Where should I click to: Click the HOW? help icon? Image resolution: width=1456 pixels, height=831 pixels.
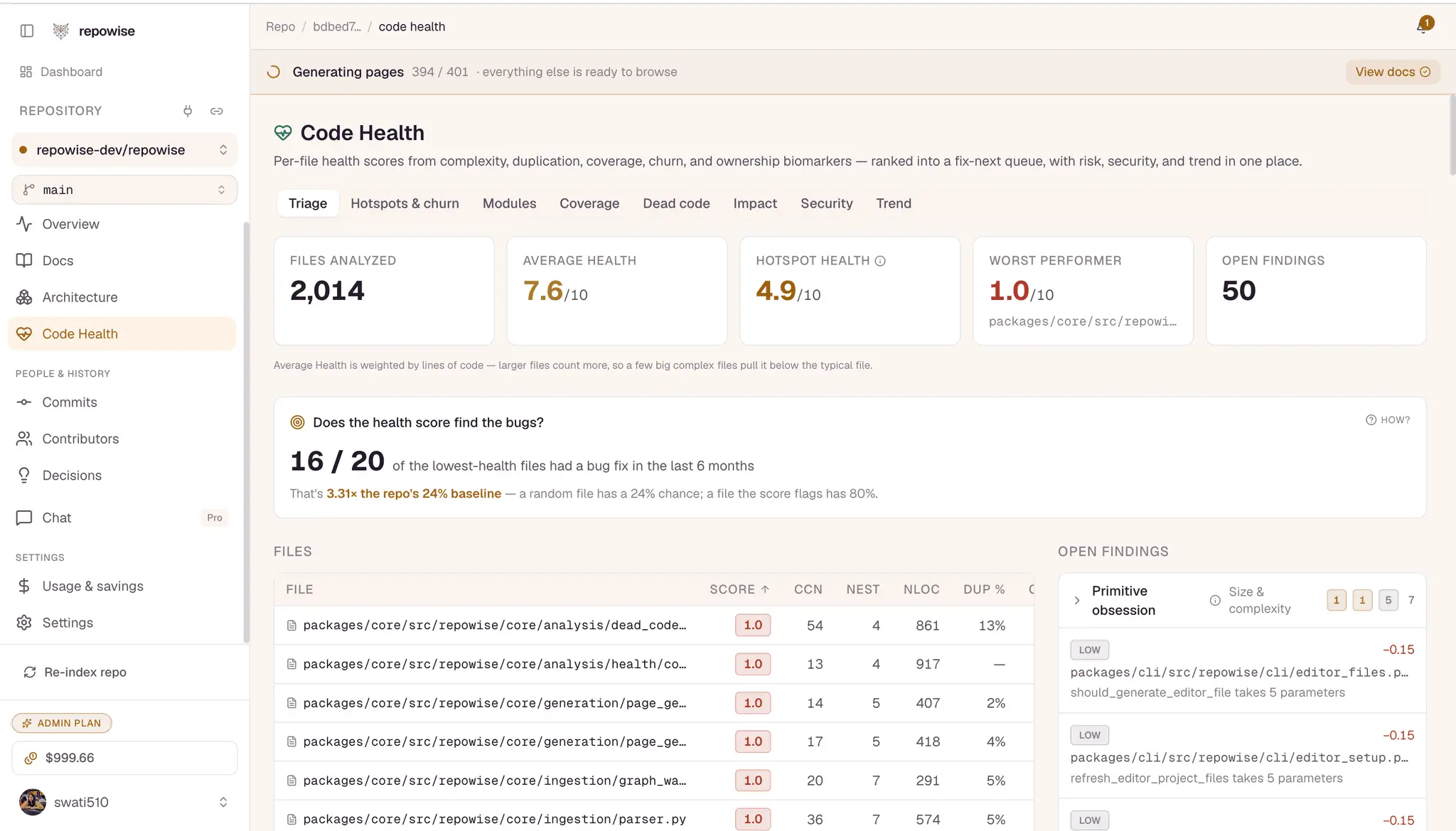pyautogui.click(x=1371, y=420)
